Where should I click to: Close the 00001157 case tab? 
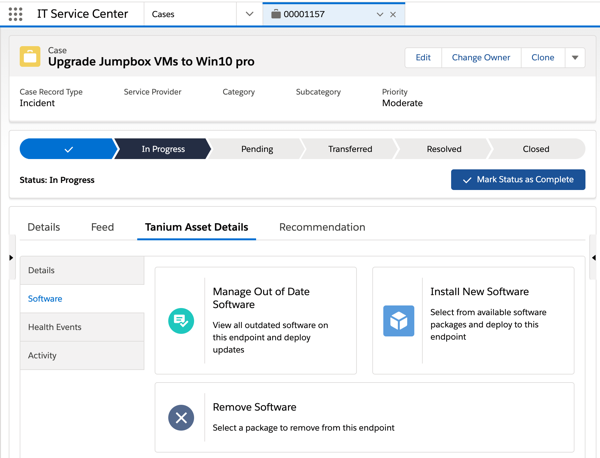393,14
